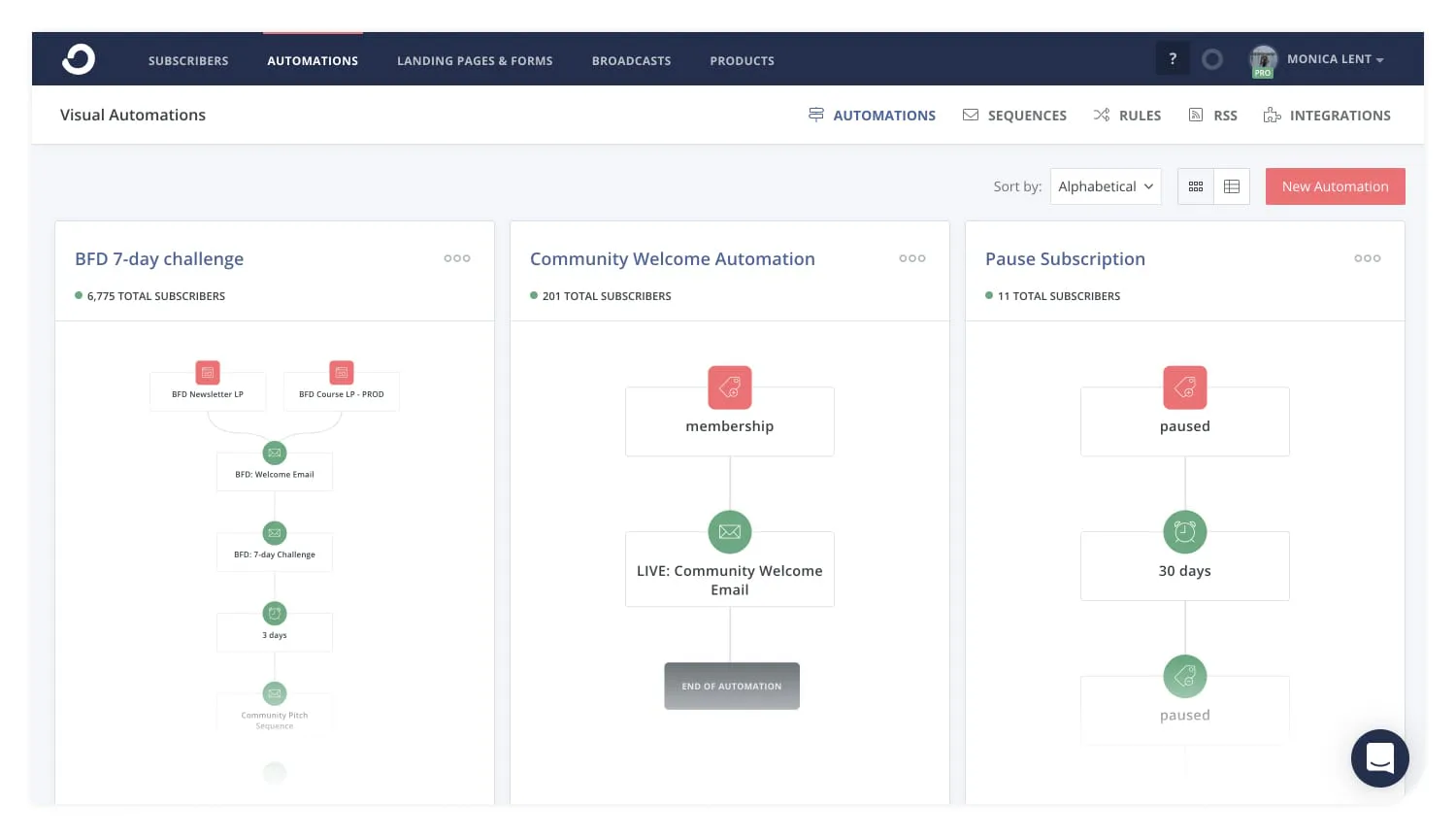The image size is (1456, 839).
Task: Click the END OF AUTOMATION block
Action: coord(732,686)
